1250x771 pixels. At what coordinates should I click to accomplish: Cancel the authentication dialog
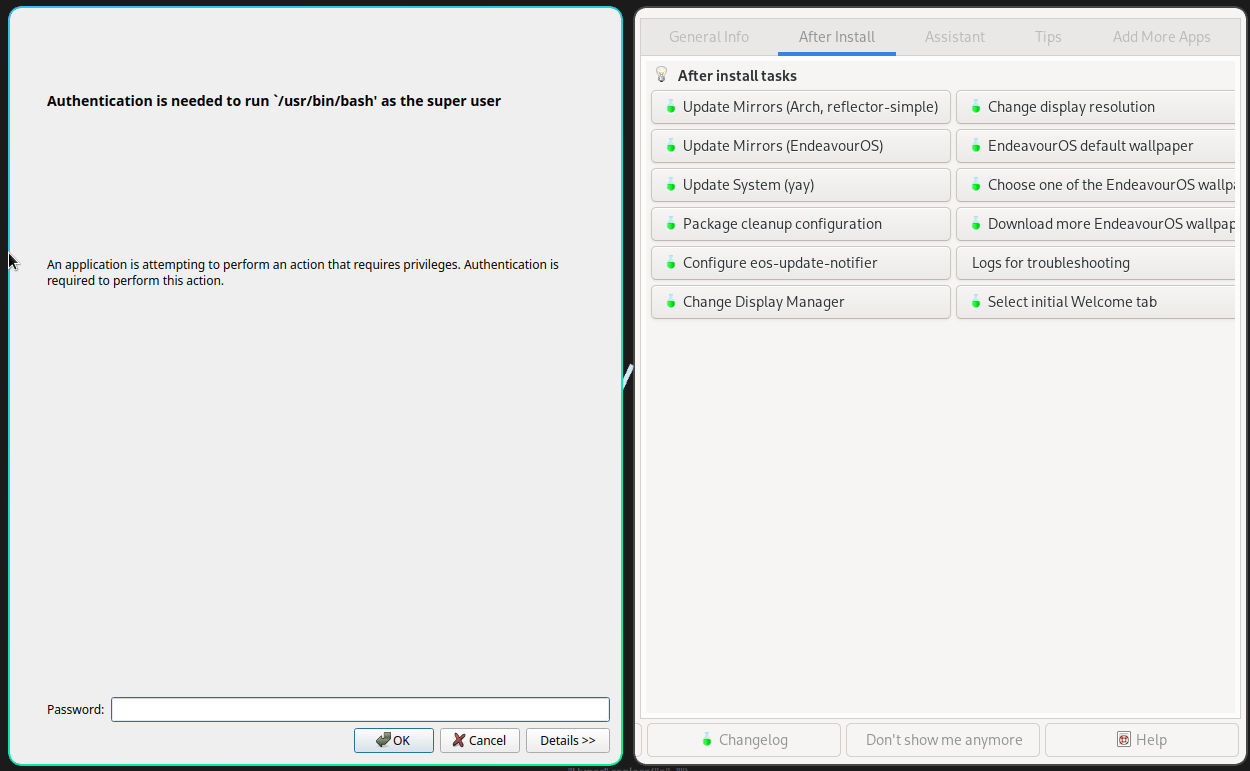(x=480, y=740)
